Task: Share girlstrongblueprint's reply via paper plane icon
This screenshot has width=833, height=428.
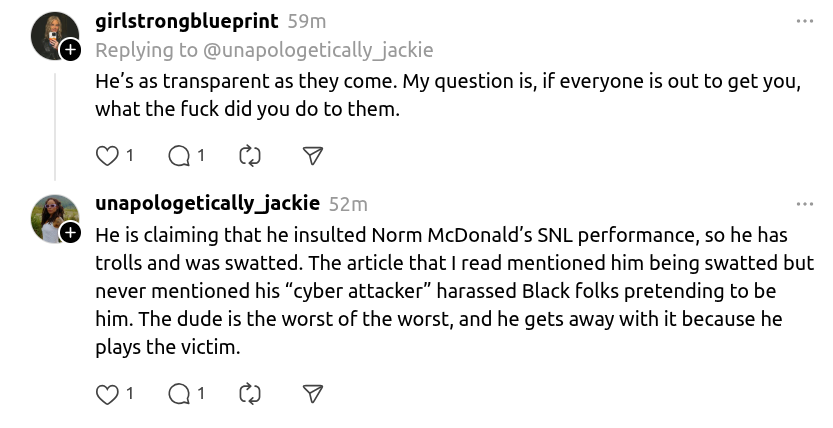Action: [313, 156]
